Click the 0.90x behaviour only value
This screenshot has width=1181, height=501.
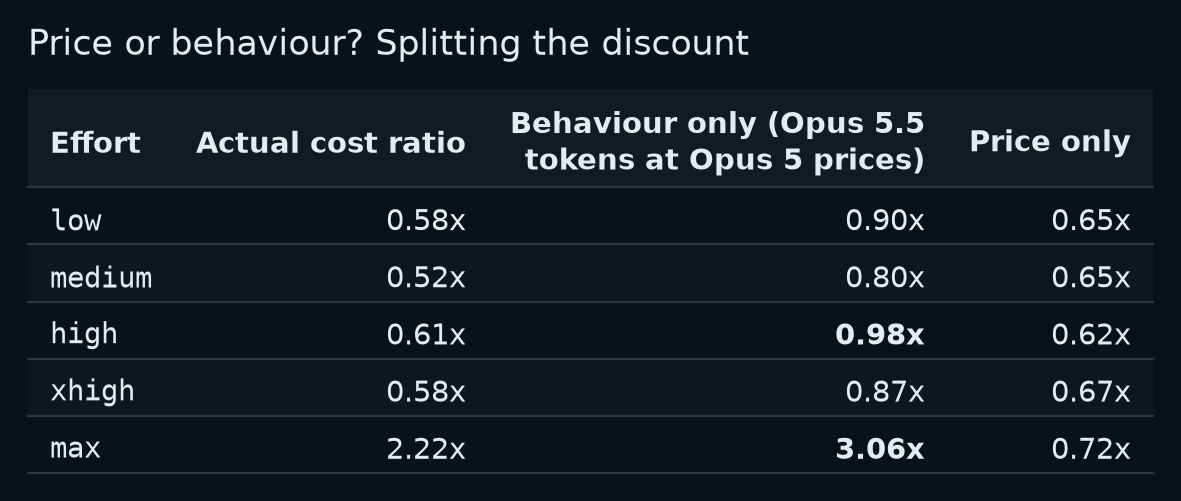click(x=885, y=220)
